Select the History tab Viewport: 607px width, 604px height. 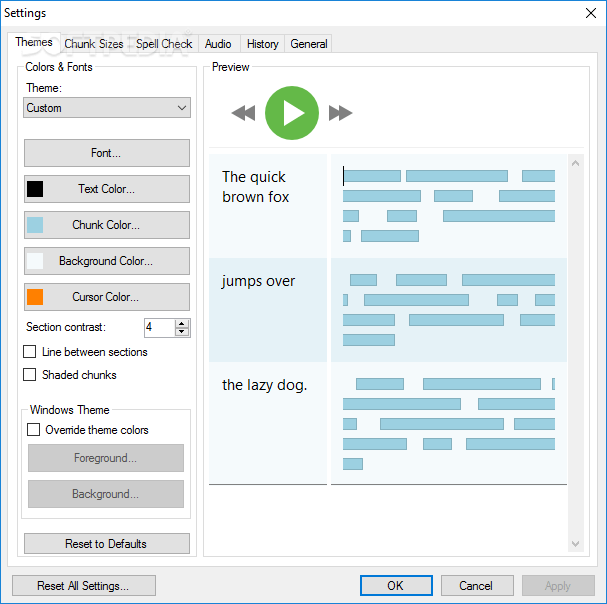click(262, 44)
